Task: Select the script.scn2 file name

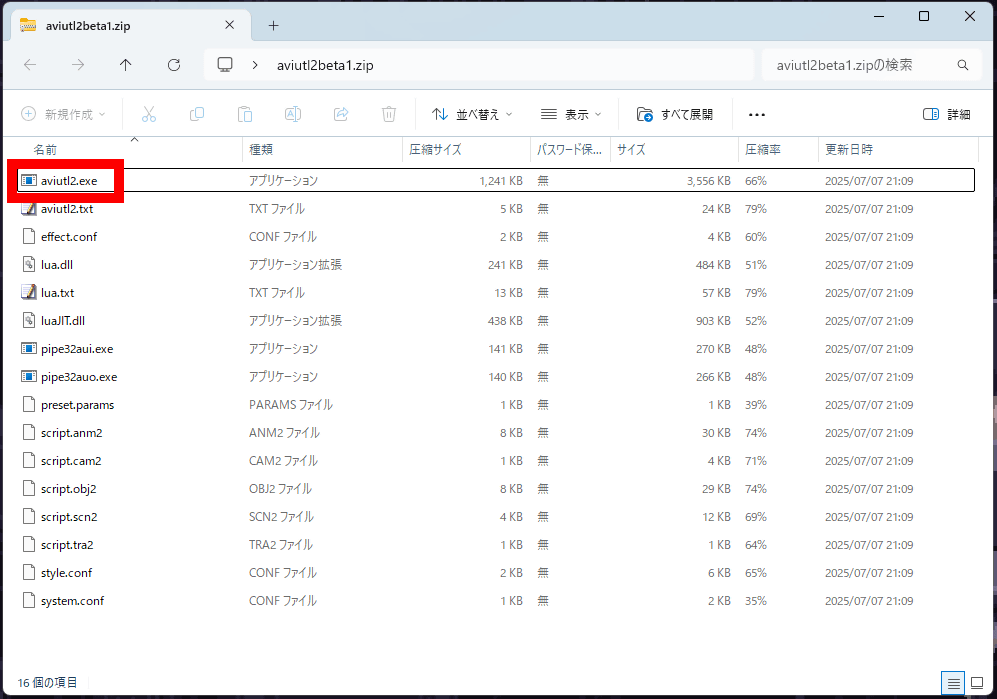Action: coord(69,516)
